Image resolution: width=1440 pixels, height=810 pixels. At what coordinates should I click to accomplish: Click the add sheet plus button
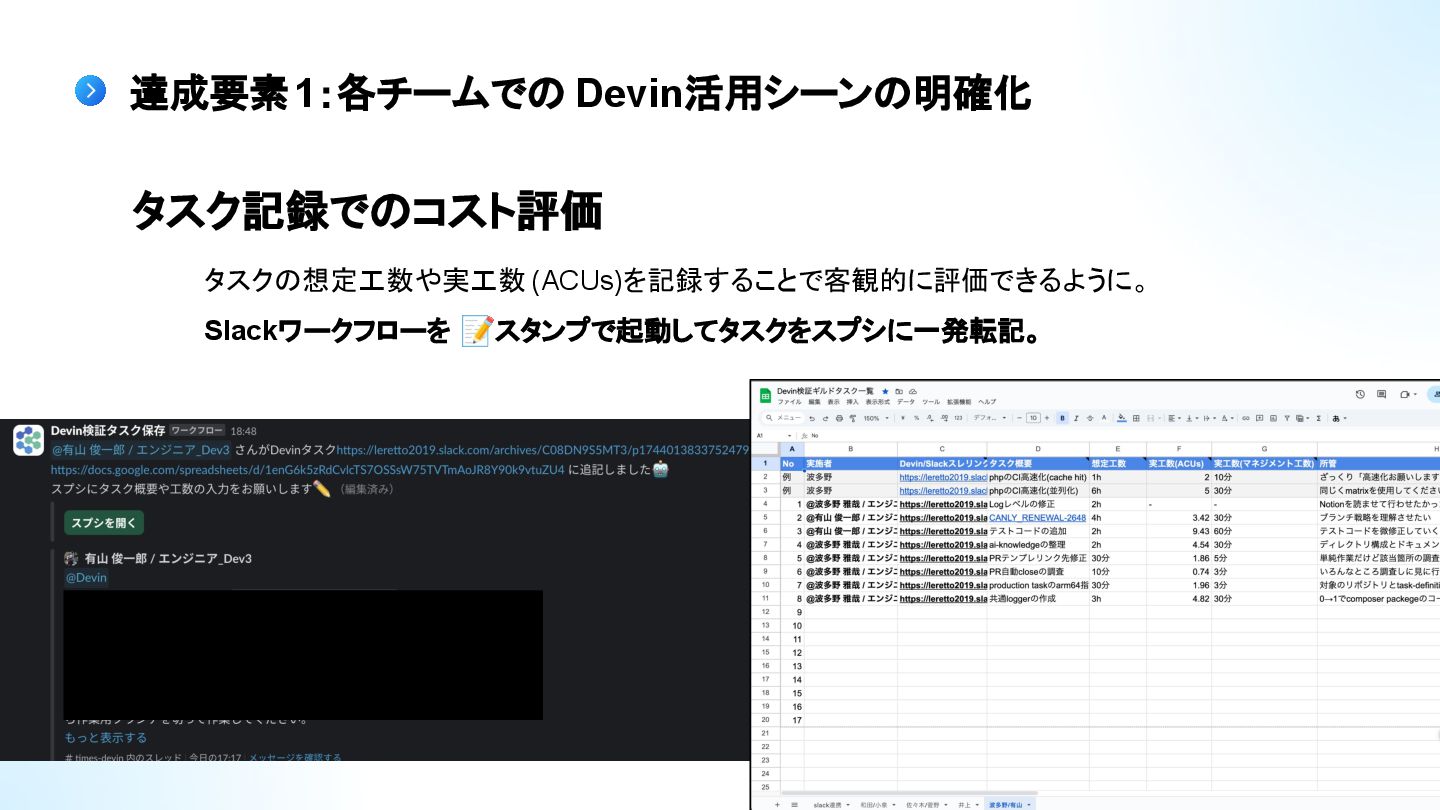(x=777, y=805)
